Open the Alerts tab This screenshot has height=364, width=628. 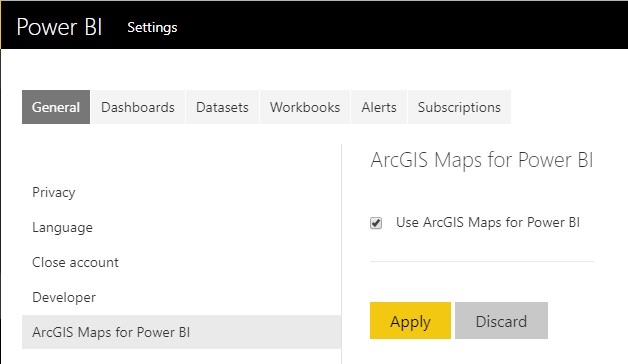point(379,107)
